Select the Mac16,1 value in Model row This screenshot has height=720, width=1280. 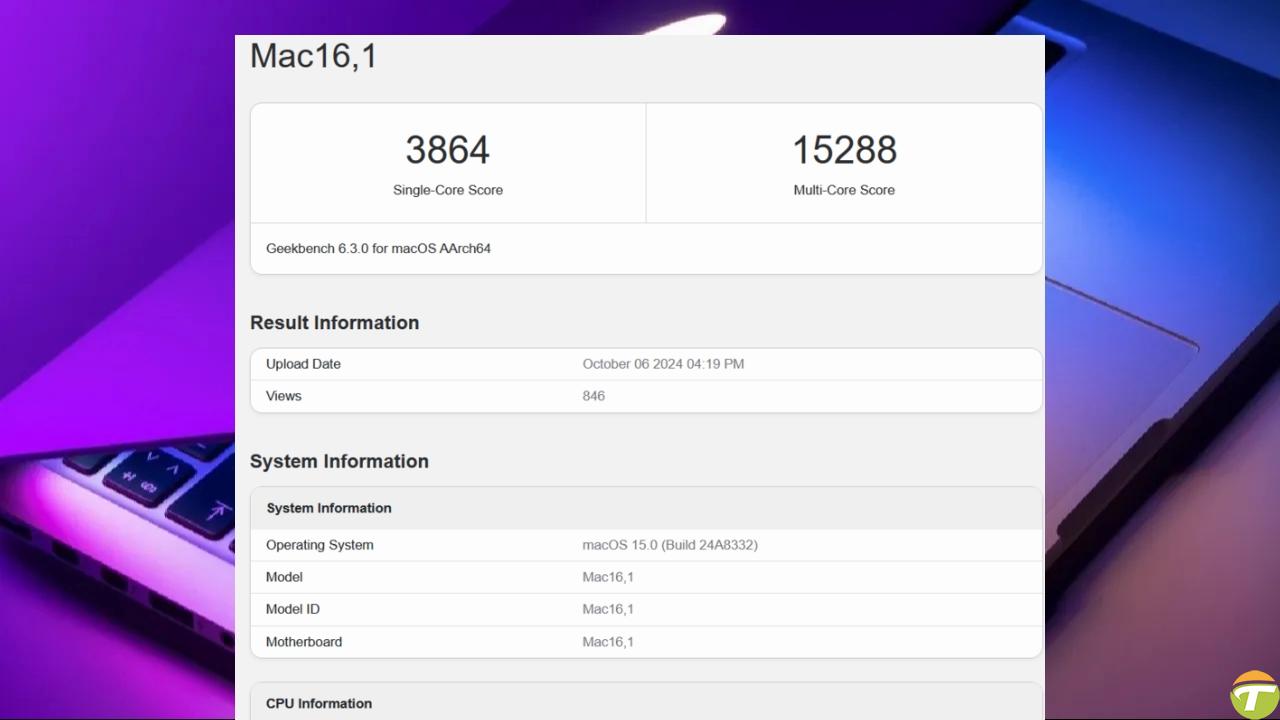[608, 577]
